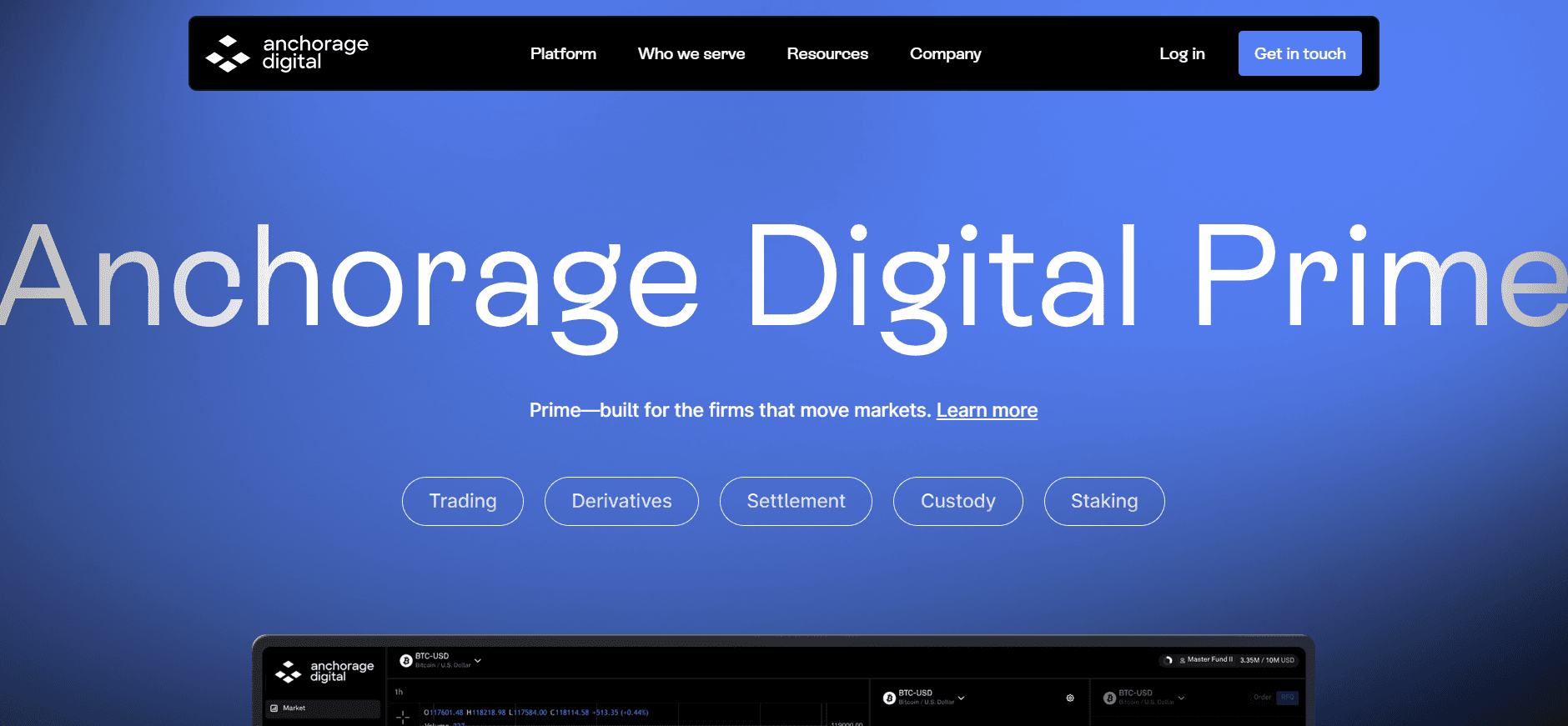Click the Log in link
The image size is (1568, 726).
pos(1182,53)
